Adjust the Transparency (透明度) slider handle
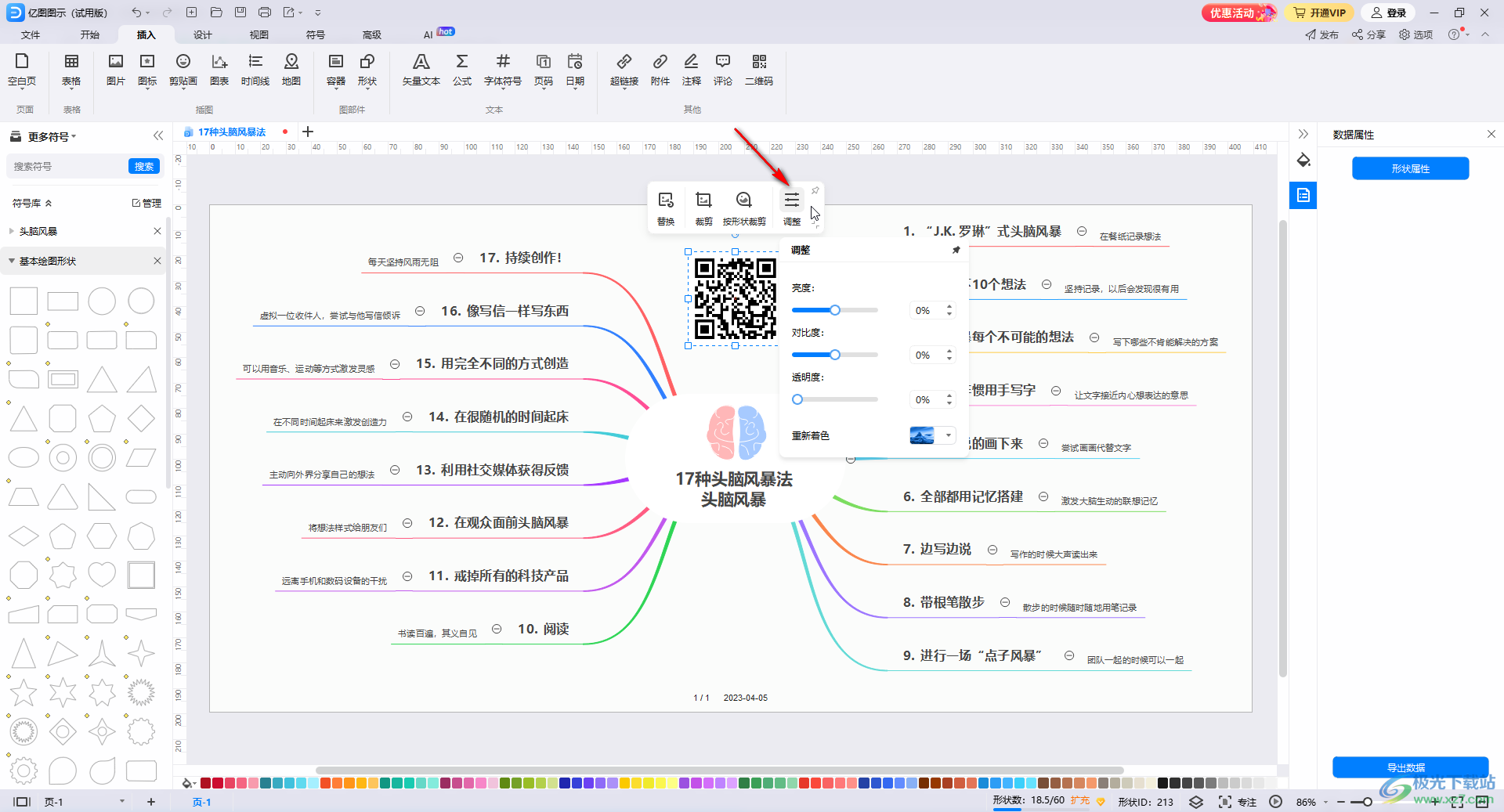This screenshot has height=812, width=1504. (797, 399)
